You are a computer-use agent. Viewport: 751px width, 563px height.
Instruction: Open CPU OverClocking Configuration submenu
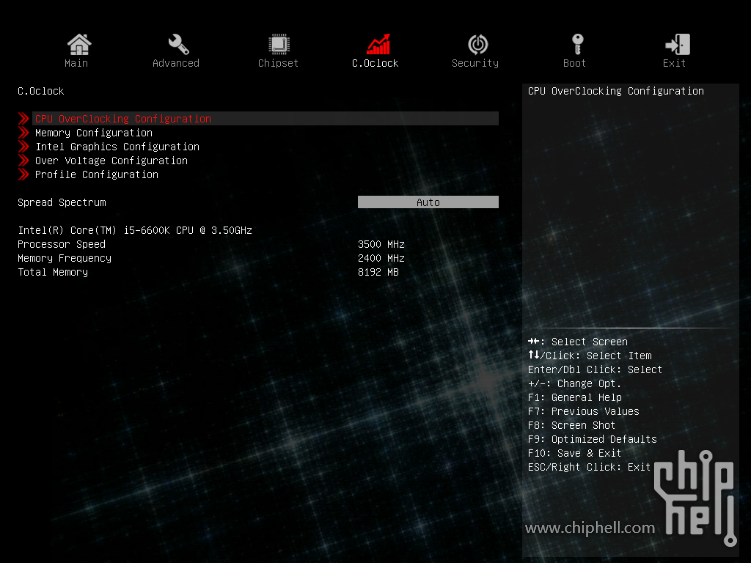[x=265, y=118]
